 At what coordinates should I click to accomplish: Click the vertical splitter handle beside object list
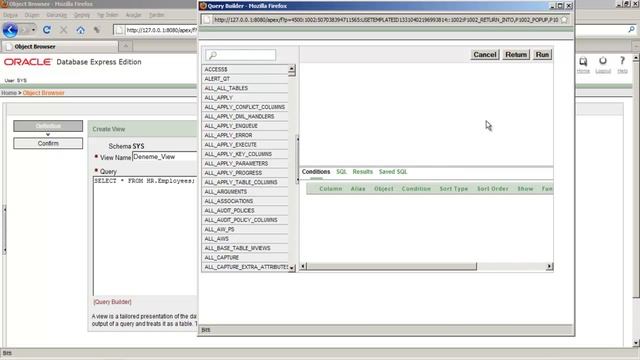(298, 159)
